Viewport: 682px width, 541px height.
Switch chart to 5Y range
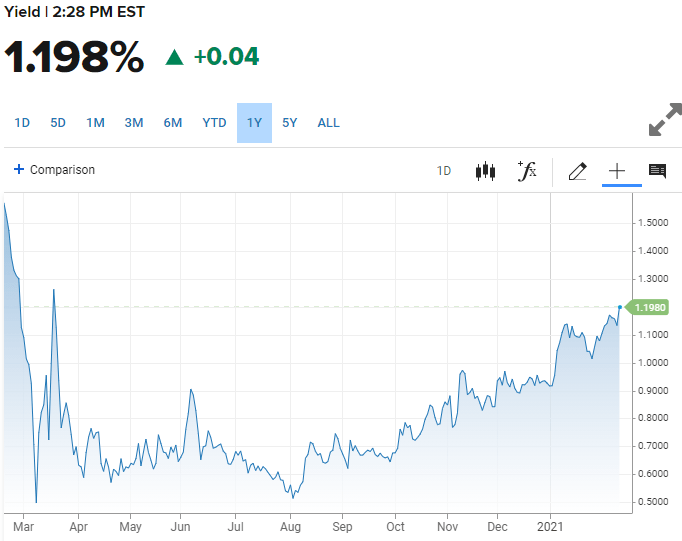pyautogui.click(x=290, y=123)
